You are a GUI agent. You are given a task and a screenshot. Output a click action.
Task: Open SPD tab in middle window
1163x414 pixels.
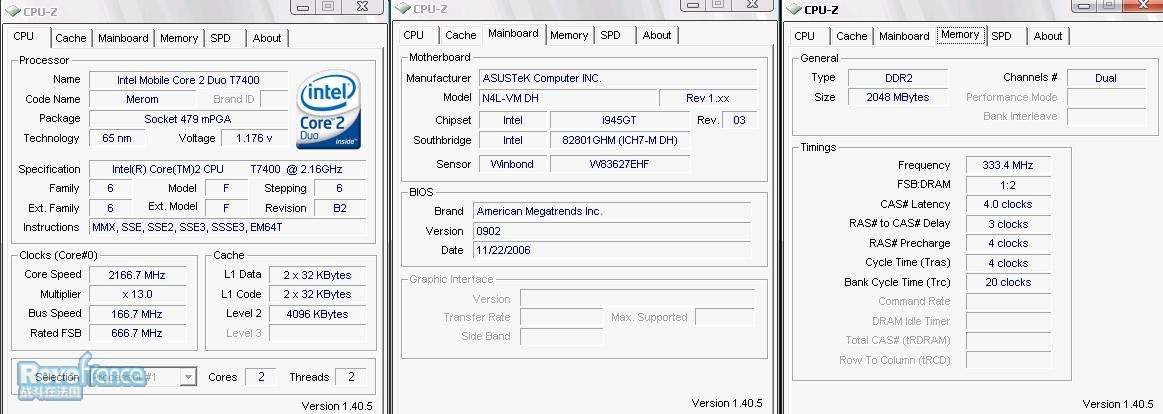pyautogui.click(x=610, y=35)
